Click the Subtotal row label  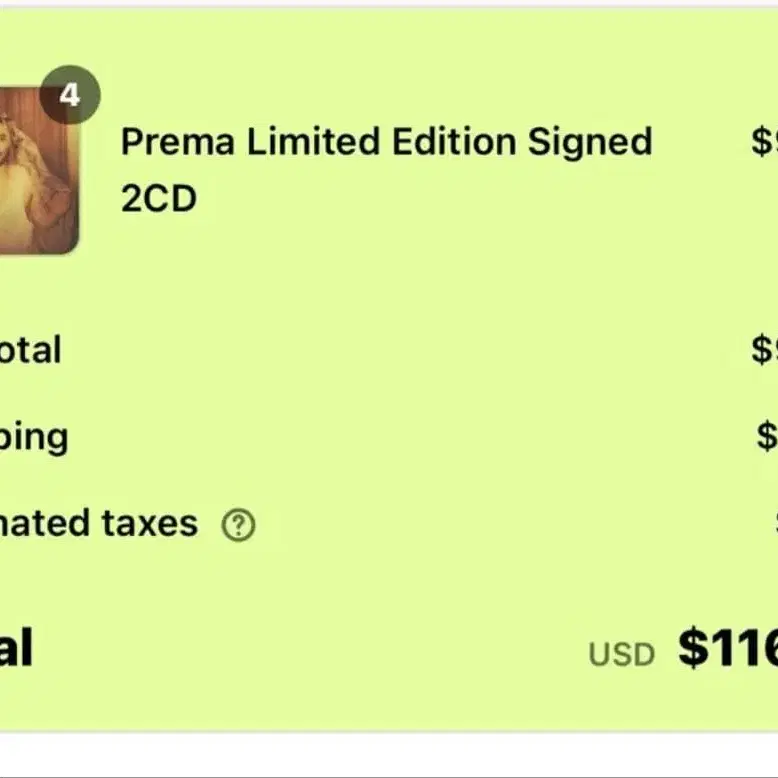pyautogui.click(x=30, y=350)
